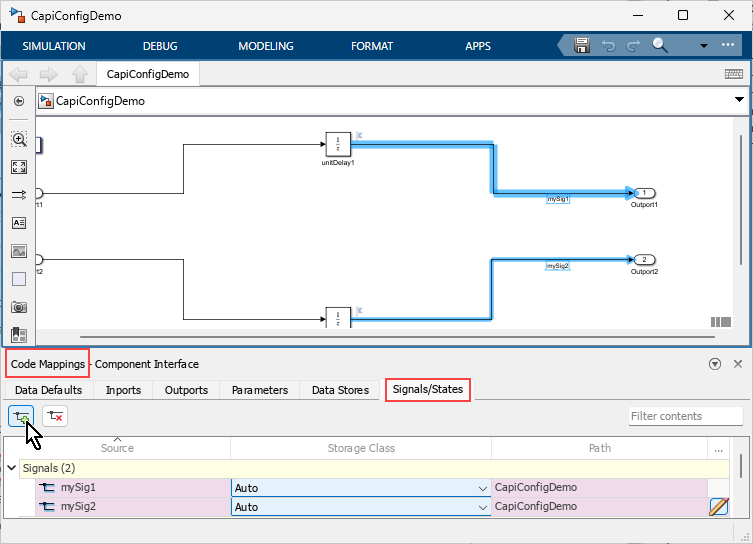Click the save icon in the quick access toolbar

(x=582, y=46)
